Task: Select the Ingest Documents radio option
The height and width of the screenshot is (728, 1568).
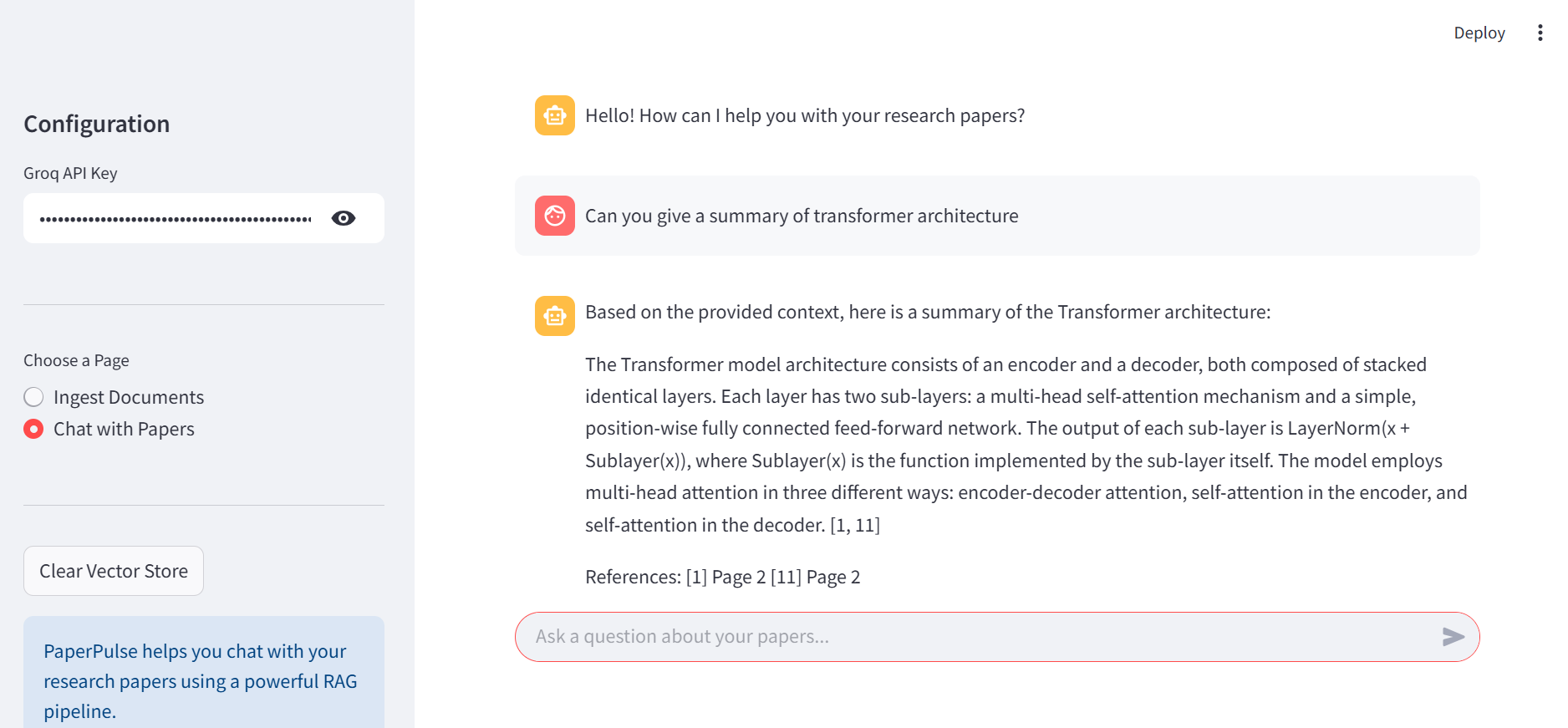Action: pyautogui.click(x=33, y=397)
